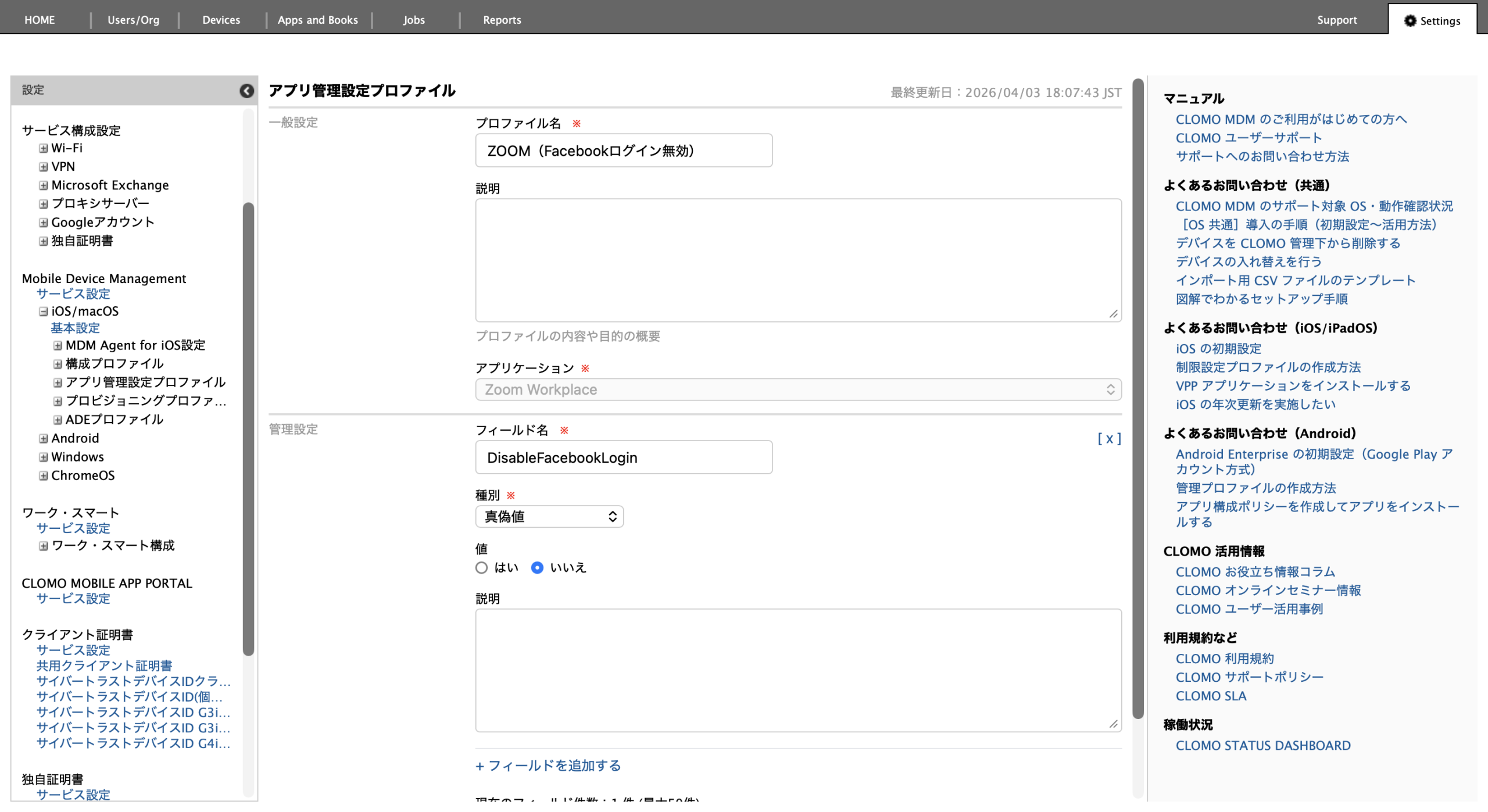Expand the VPN plus icon
Screen dimensions: 1488x812
tap(44, 167)
